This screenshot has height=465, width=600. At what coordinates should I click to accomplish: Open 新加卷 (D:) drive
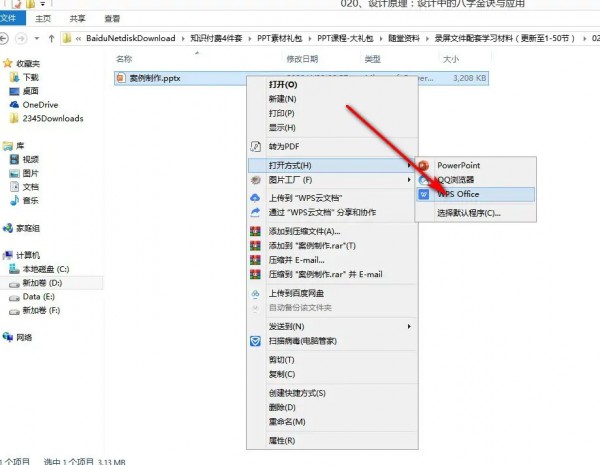(x=42, y=283)
